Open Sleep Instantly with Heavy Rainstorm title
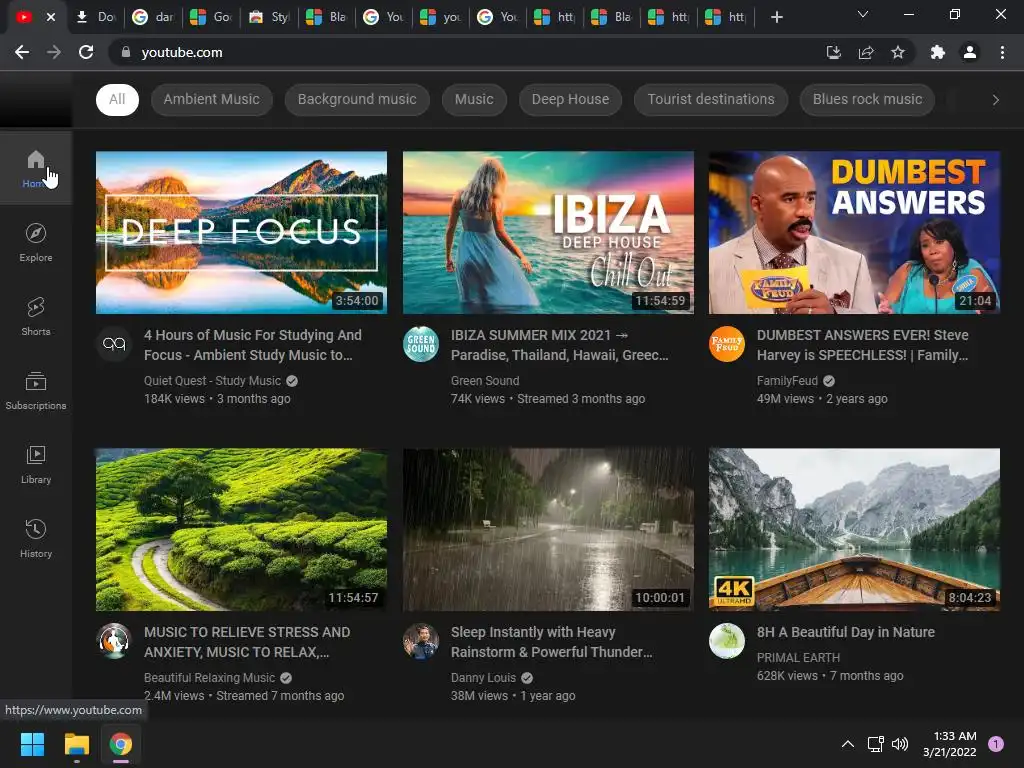This screenshot has height=768, width=1024. tap(552, 642)
